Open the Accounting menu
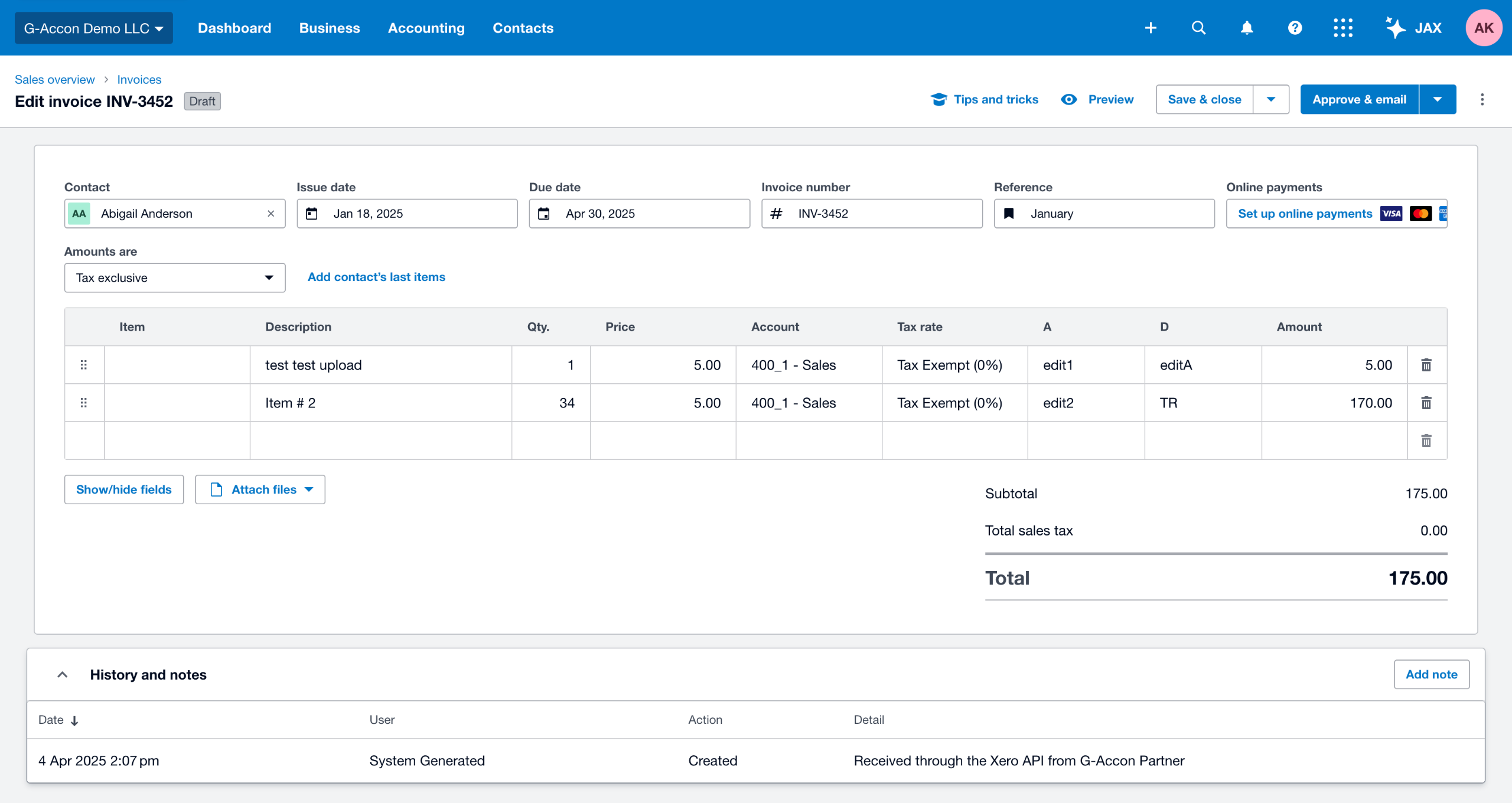The image size is (1512, 803). pyautogui.click(x=426, y=28)
